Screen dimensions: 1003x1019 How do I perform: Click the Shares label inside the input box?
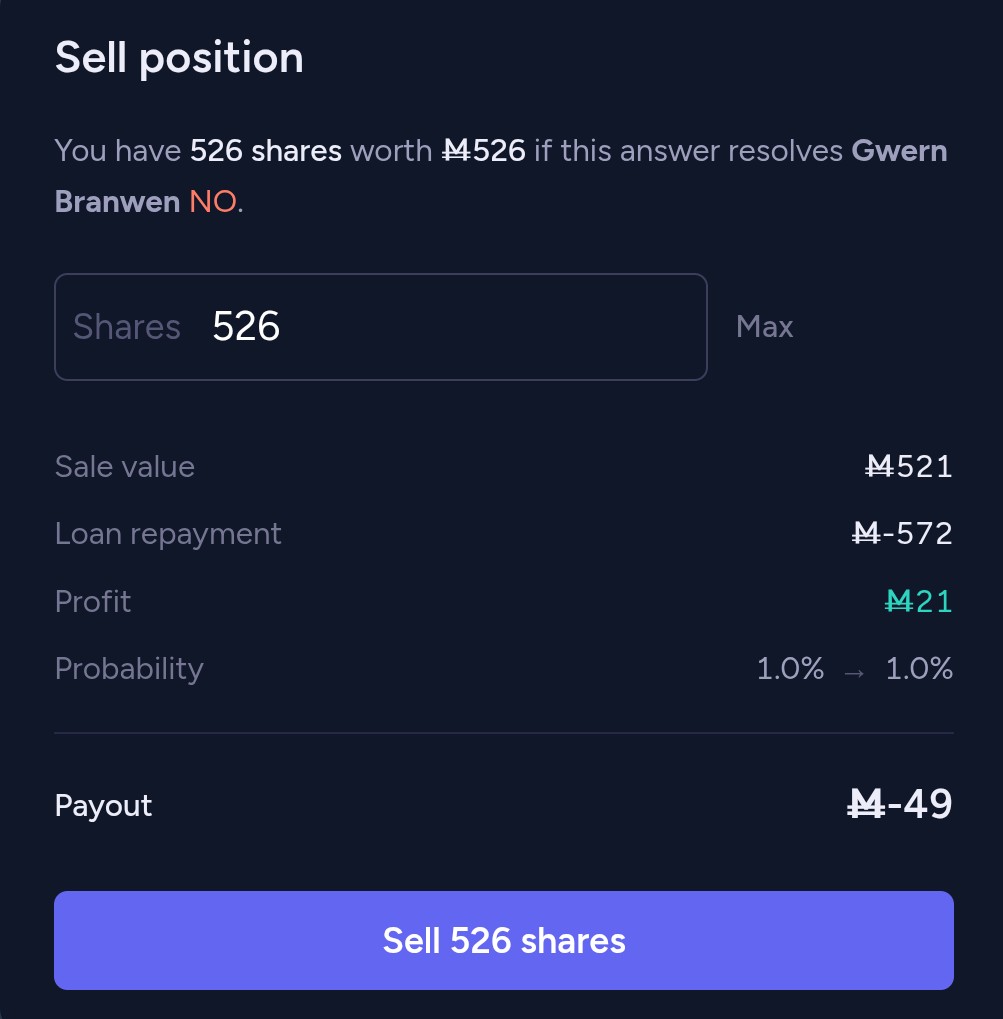point(127,327)
